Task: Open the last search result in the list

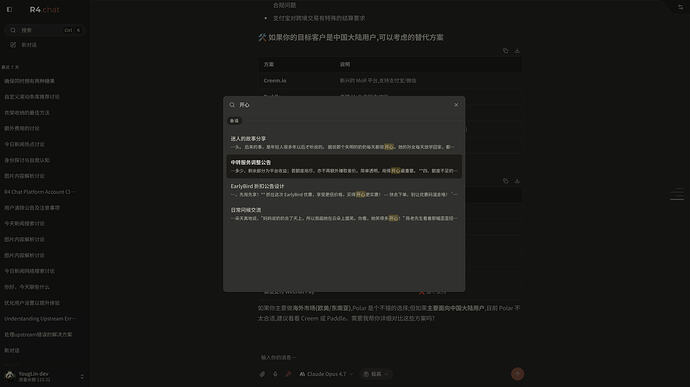Action: tap(344, 214)
